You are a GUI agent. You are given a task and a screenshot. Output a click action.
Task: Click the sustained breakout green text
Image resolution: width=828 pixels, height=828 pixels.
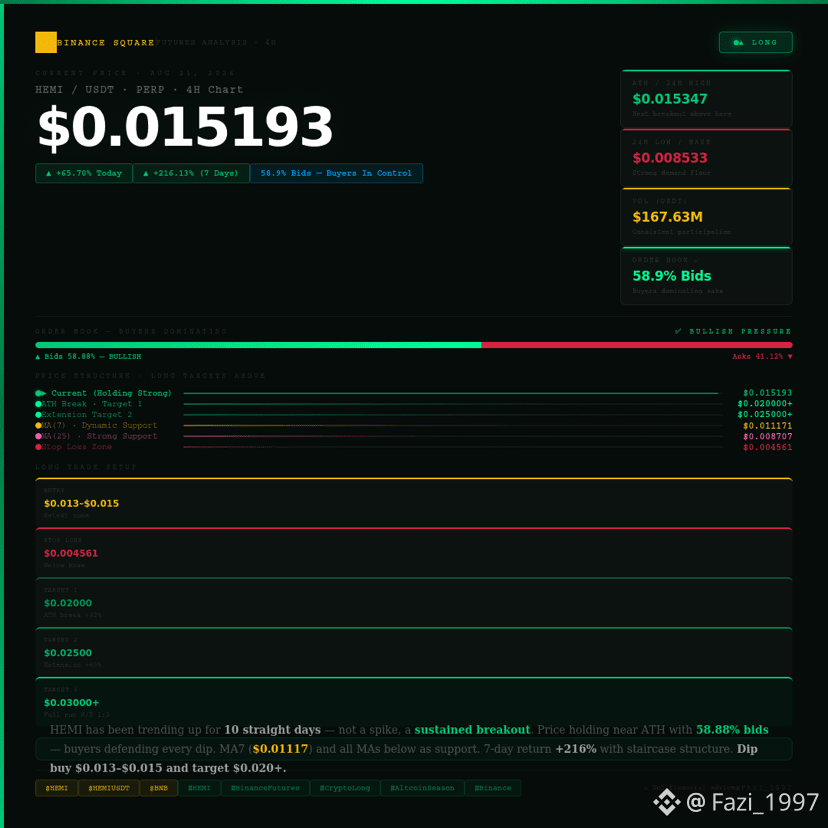click(472, 730)
